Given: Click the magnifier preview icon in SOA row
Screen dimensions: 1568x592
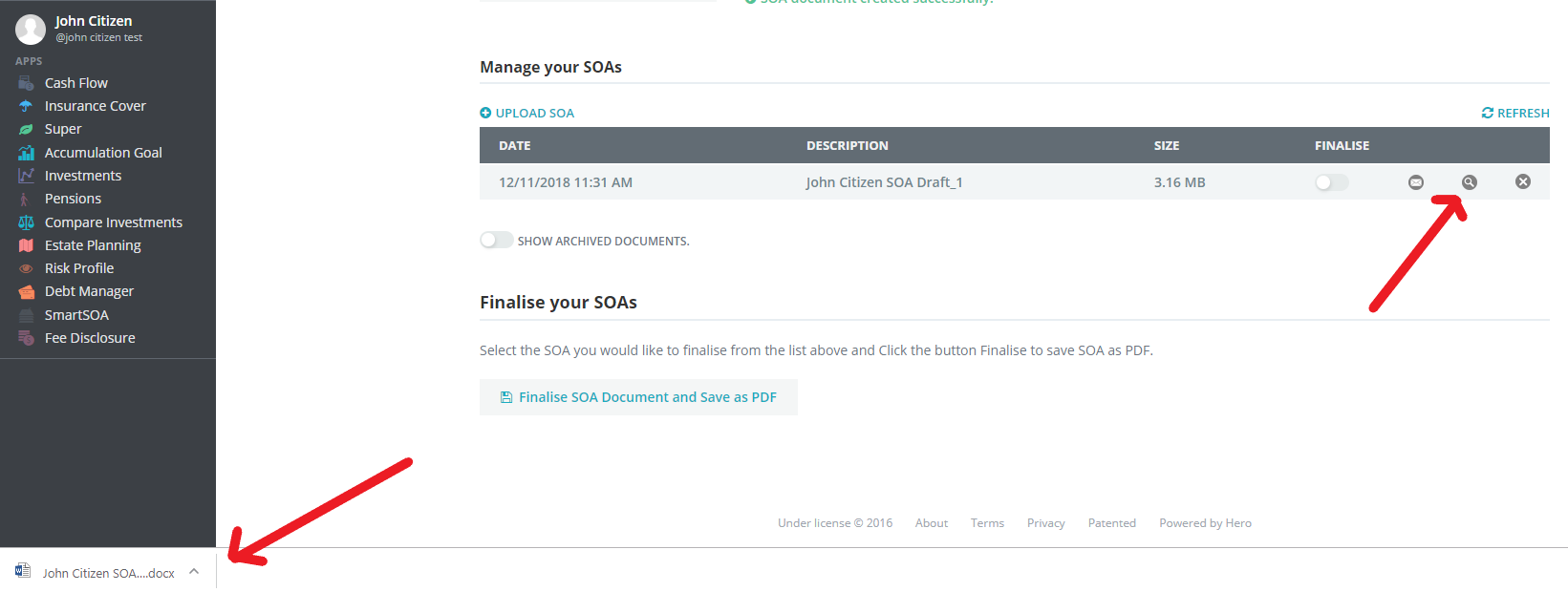Looking at the screenshot, I should (1469, 182).
